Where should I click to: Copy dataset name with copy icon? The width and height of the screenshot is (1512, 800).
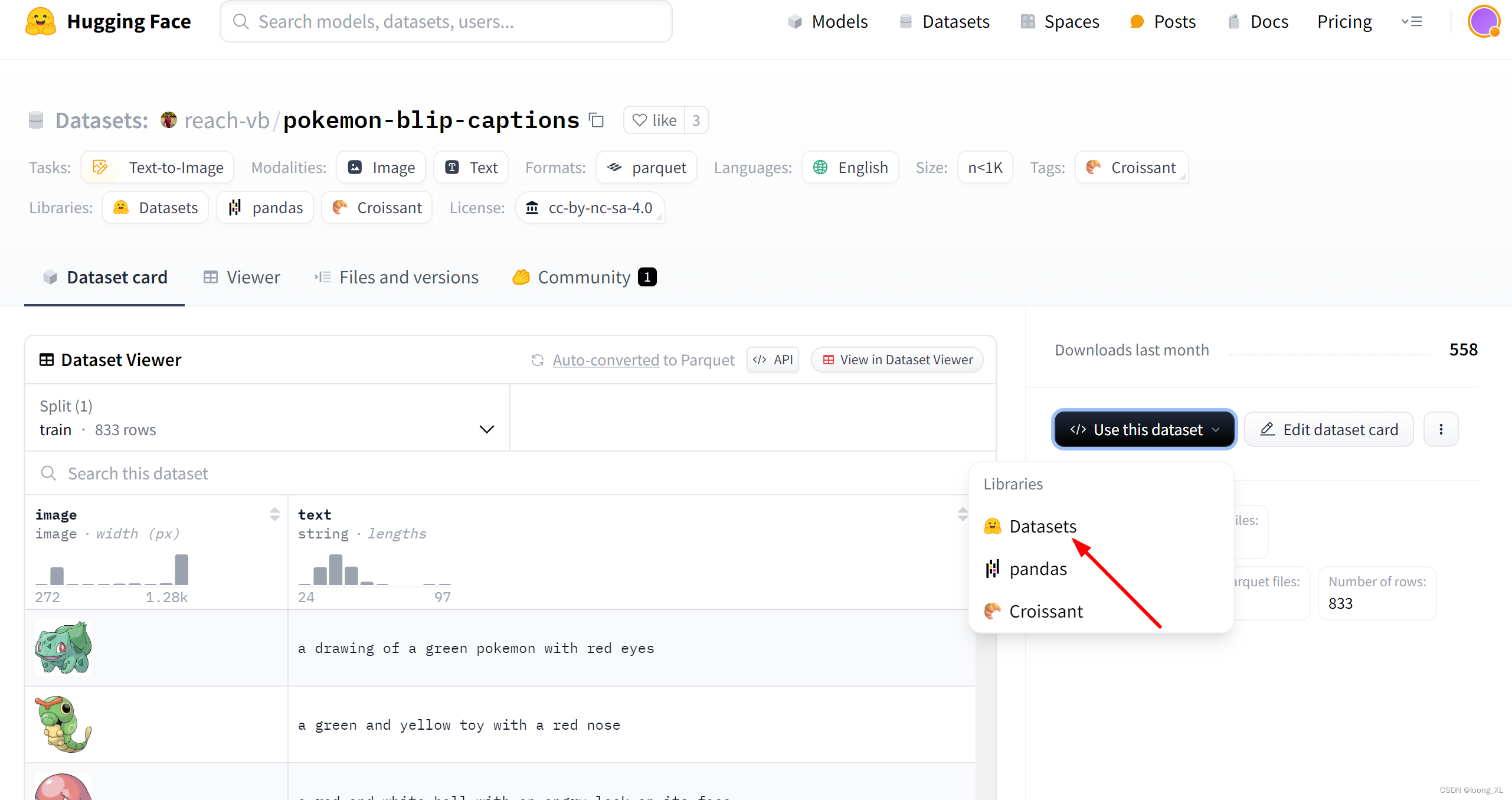pos(597,120)
